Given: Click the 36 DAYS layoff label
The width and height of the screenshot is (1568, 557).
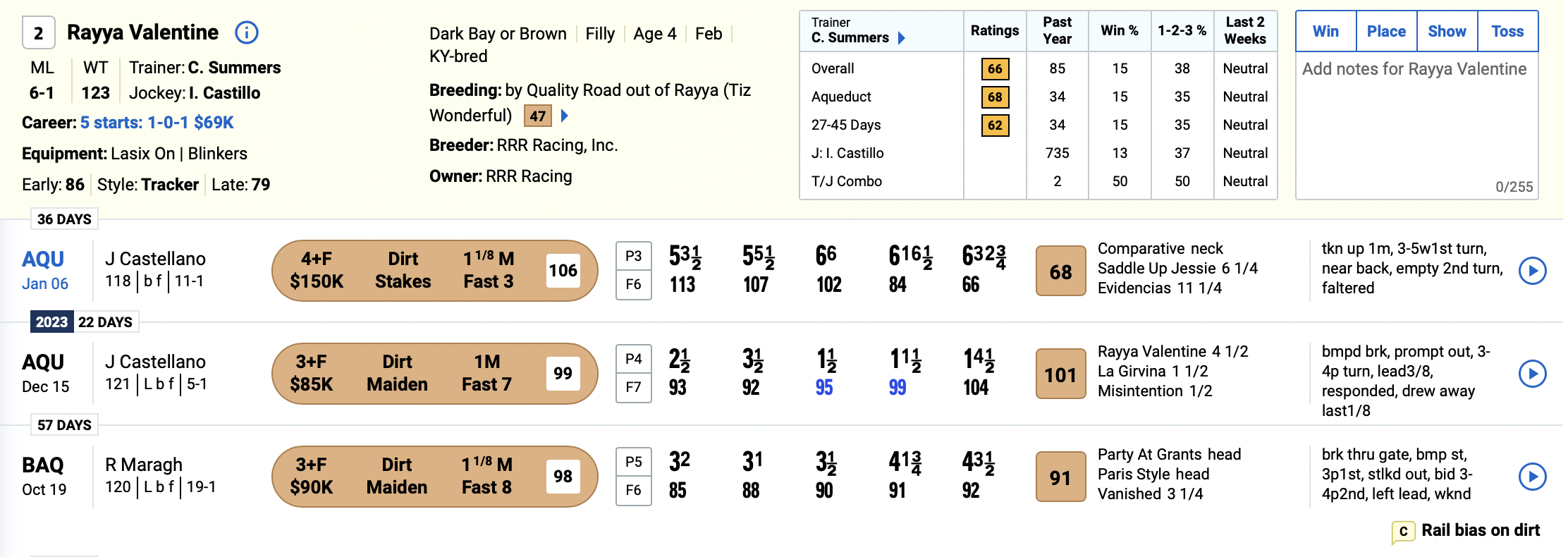Looking at the screenshot, I should (64, 219).
